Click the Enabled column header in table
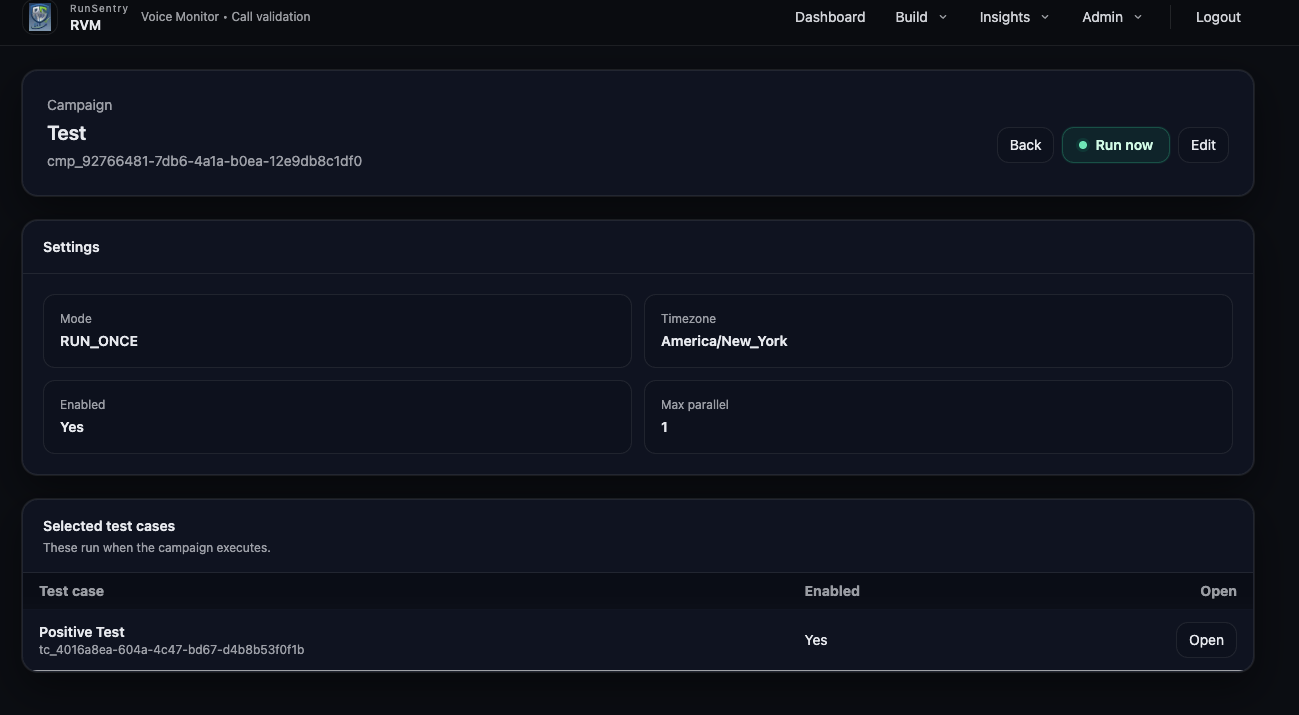 click(x=831, y=591)
